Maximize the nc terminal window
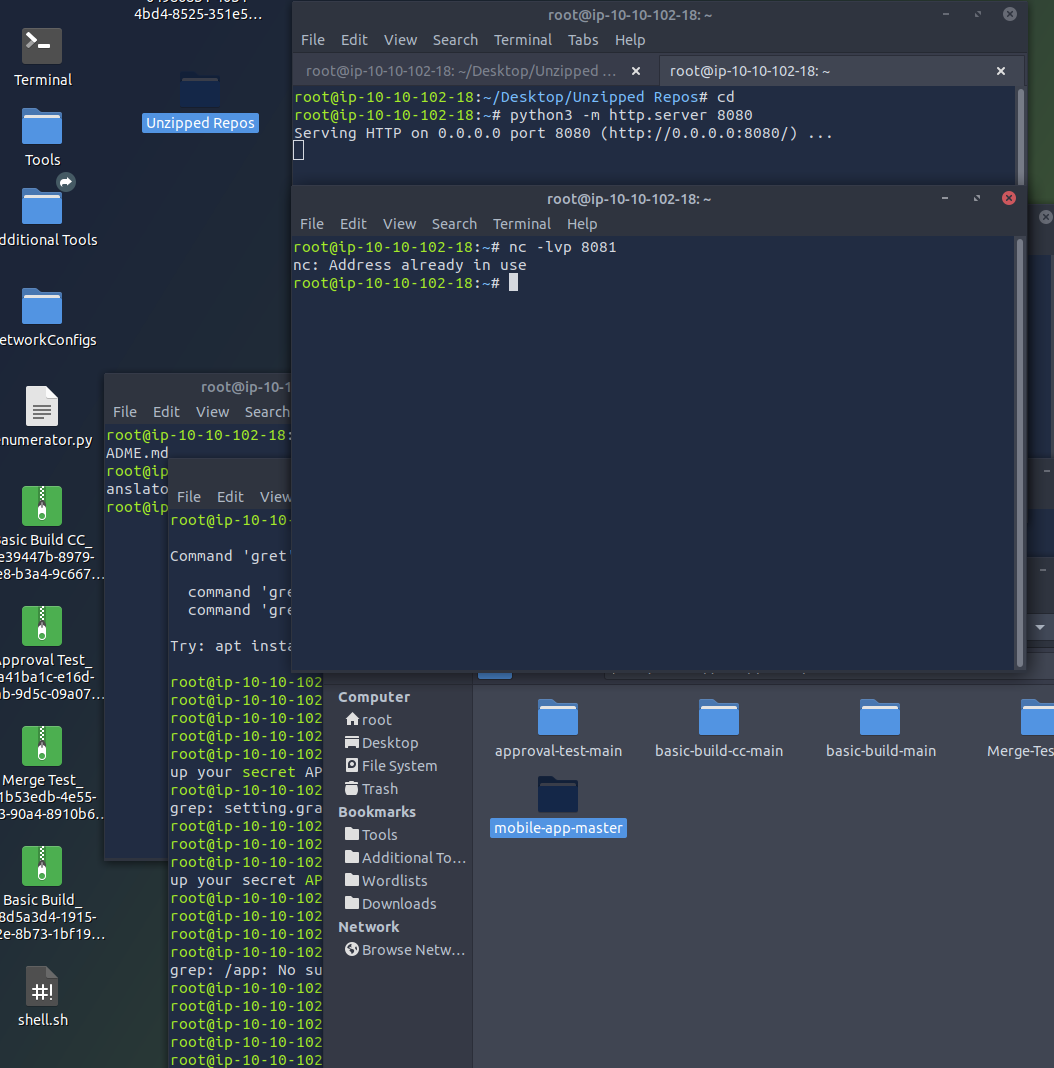Image resolution: width=1054 pixels, height=1068 pixels. (977, 198)
